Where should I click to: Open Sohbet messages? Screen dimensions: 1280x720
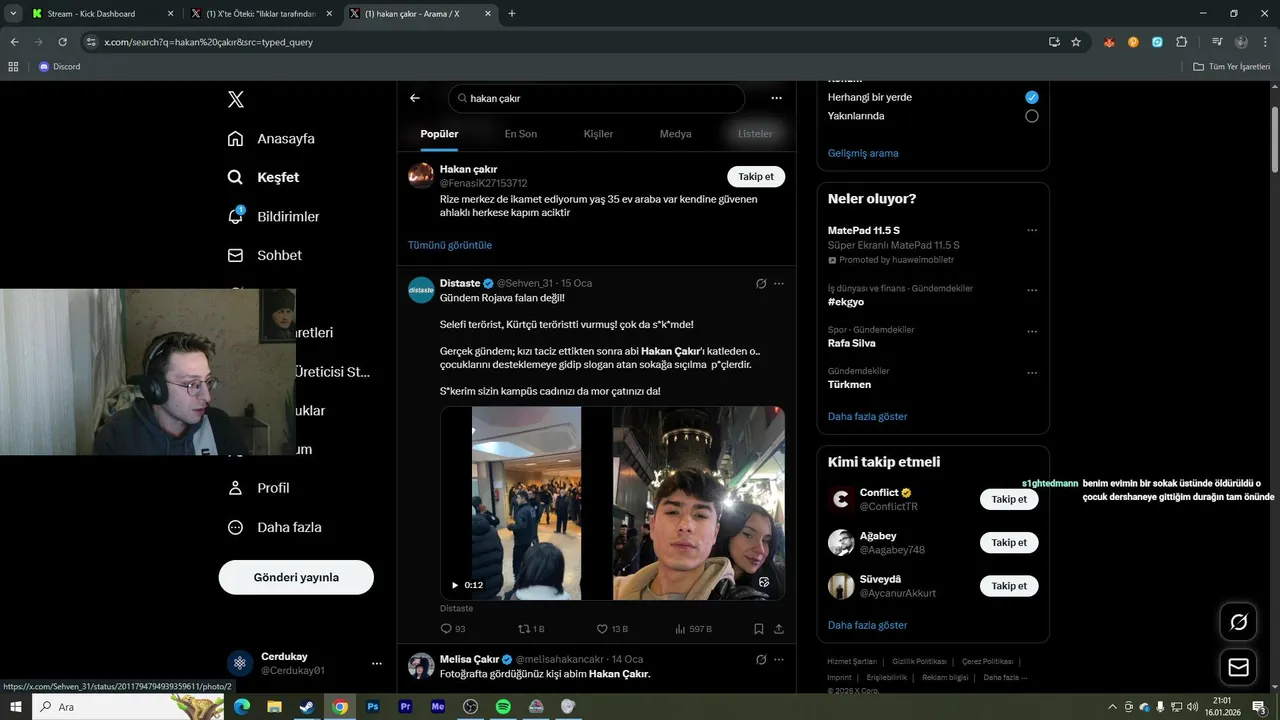point(265,255)
